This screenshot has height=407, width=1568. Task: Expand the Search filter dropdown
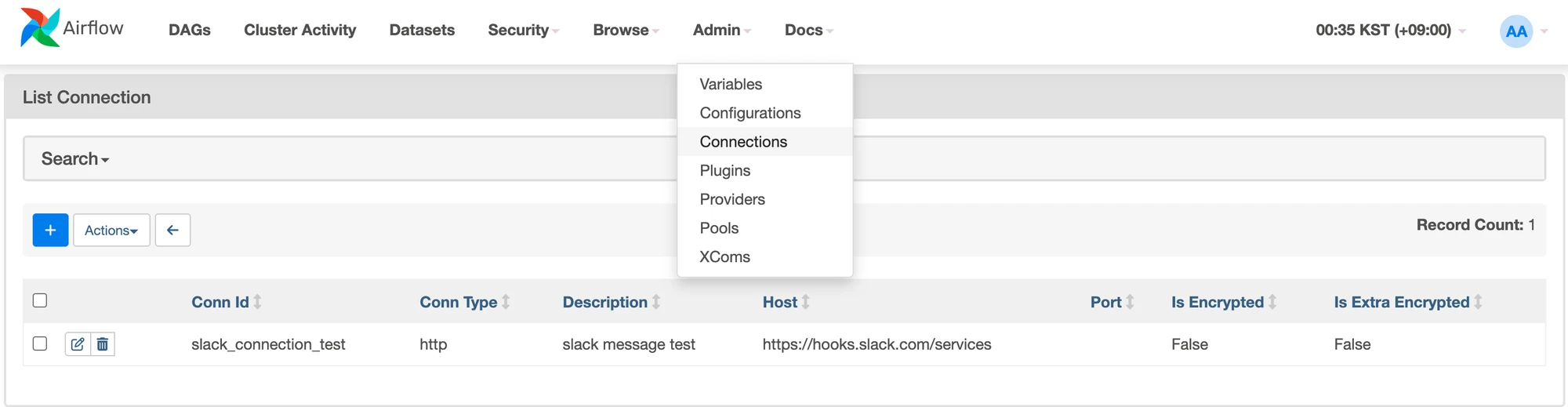(x=75, y=158)
